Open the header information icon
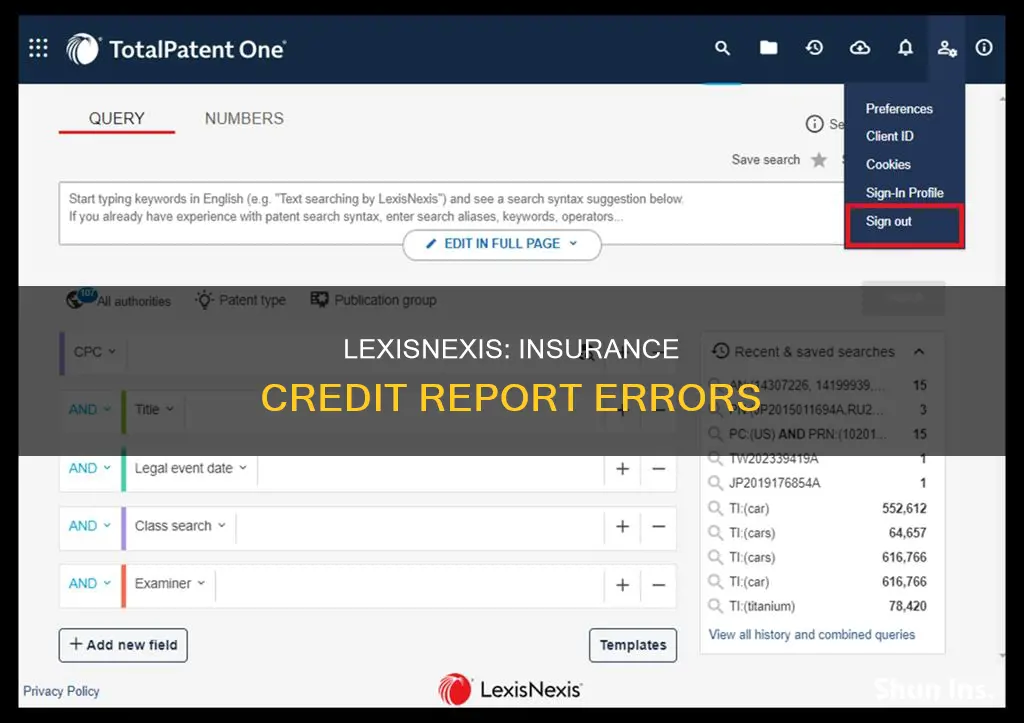The image size is (1024, 723). [984, 47]
